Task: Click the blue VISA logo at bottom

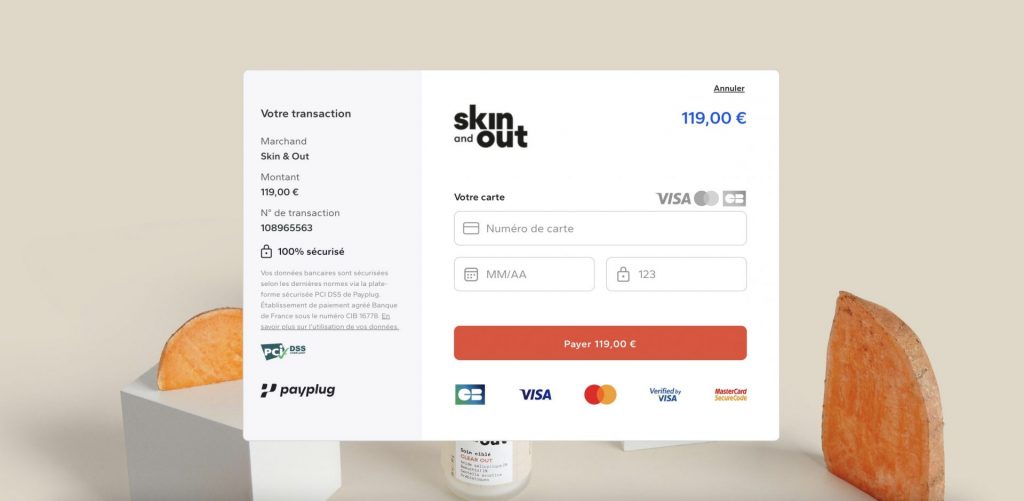Action: pyautogui.click(x=536, y=395)
